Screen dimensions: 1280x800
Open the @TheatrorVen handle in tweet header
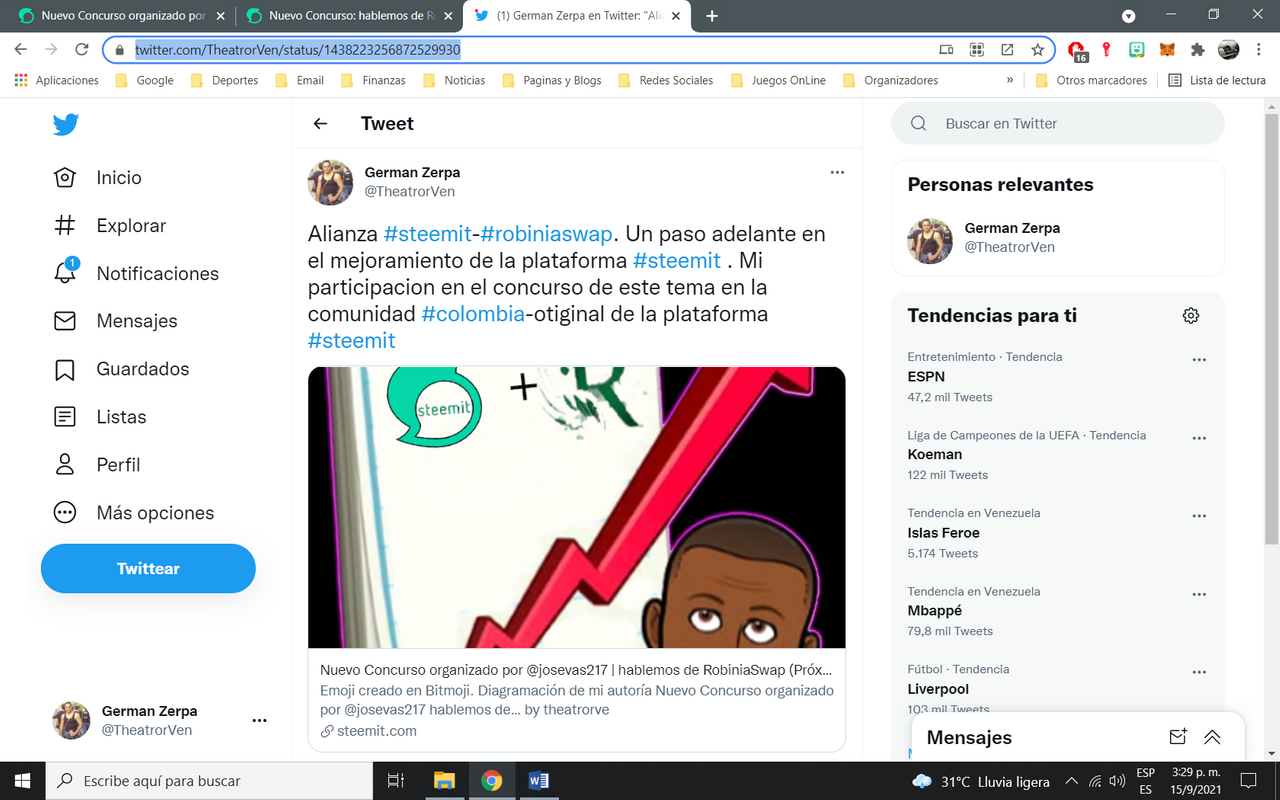410,191
